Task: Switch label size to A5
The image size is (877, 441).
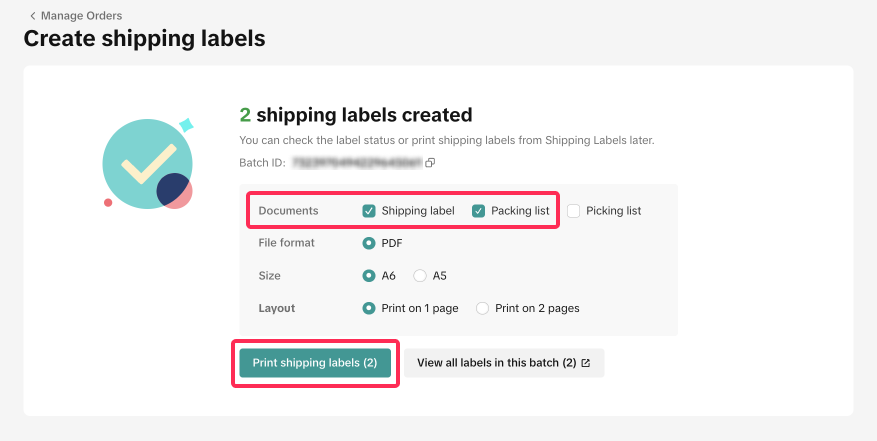Action: (420, 275)
